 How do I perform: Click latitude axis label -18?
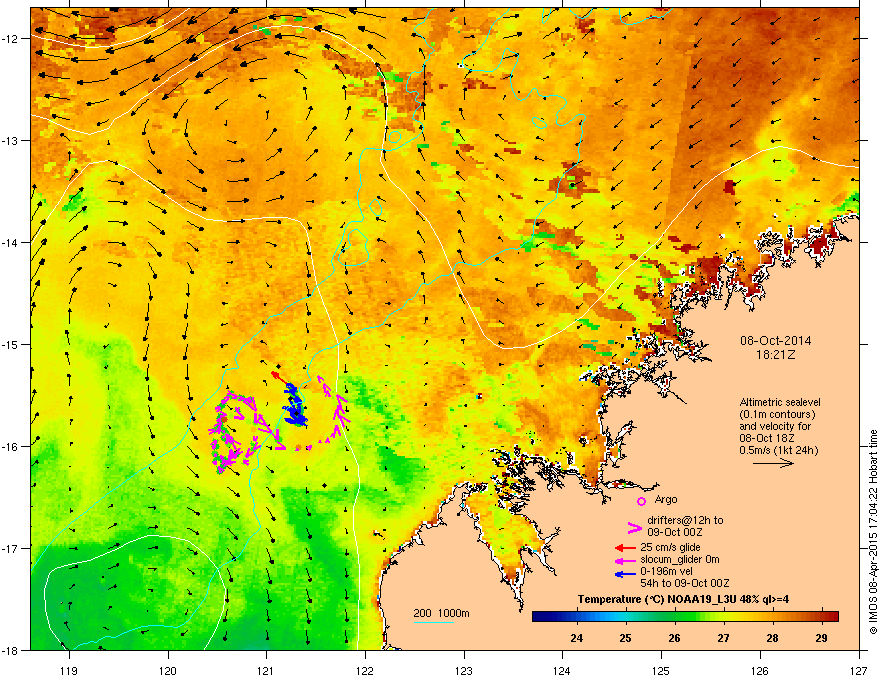10,650
